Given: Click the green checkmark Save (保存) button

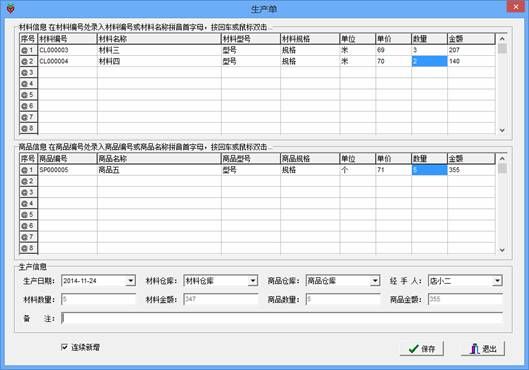Looking at the screenshot, I should 422,348.
